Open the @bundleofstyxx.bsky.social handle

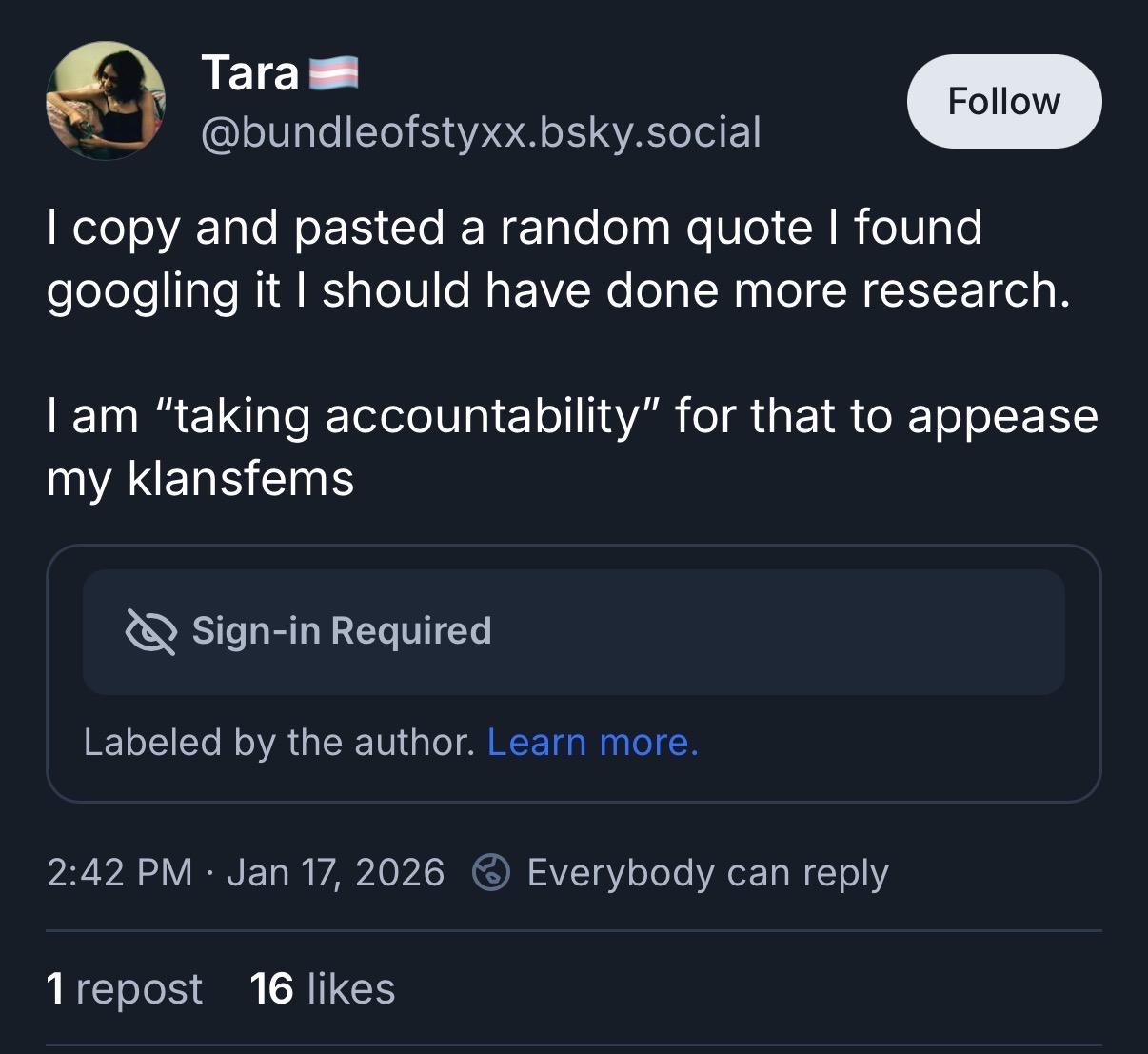481,132
